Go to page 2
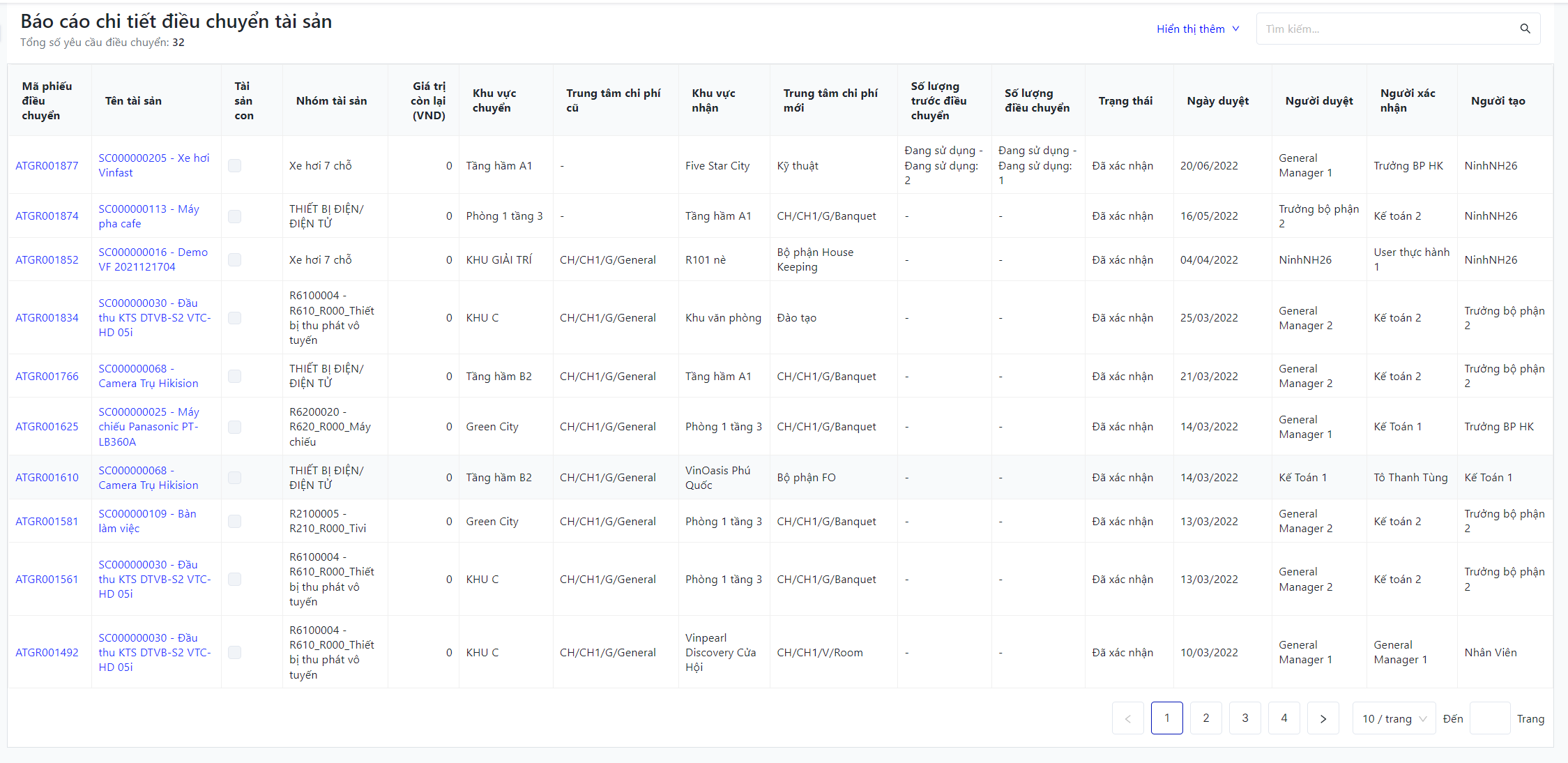Screen dimensions: 1568x763 [1205, 718]
